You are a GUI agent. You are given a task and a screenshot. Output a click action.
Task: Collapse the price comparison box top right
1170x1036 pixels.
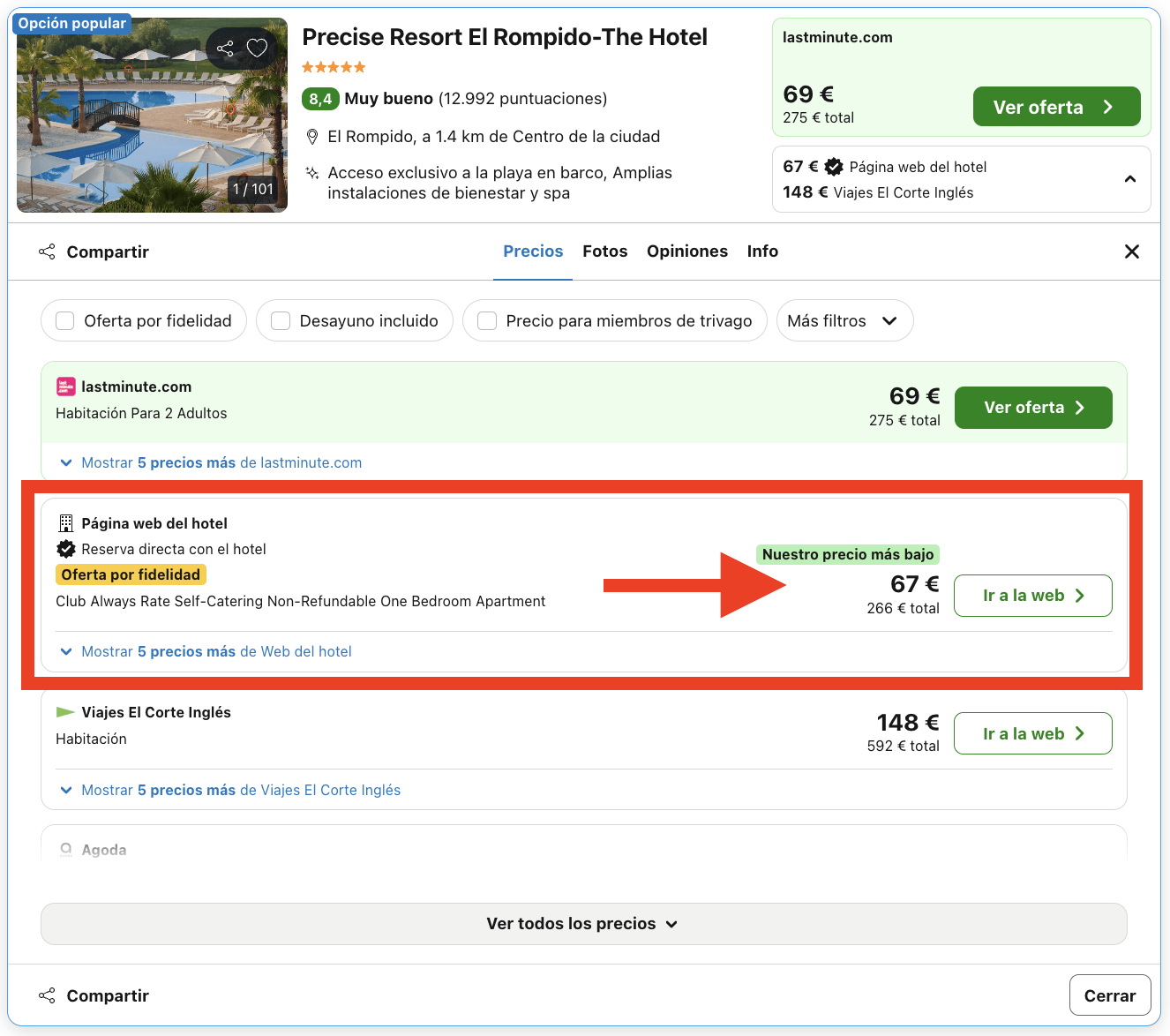tap(1130, 178)
